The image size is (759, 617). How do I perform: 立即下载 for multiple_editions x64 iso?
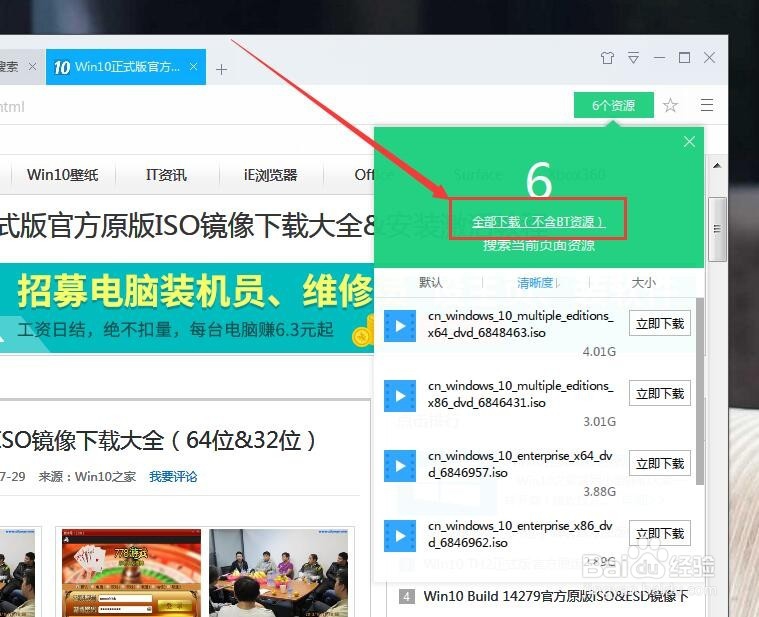[x=660, y=323]
